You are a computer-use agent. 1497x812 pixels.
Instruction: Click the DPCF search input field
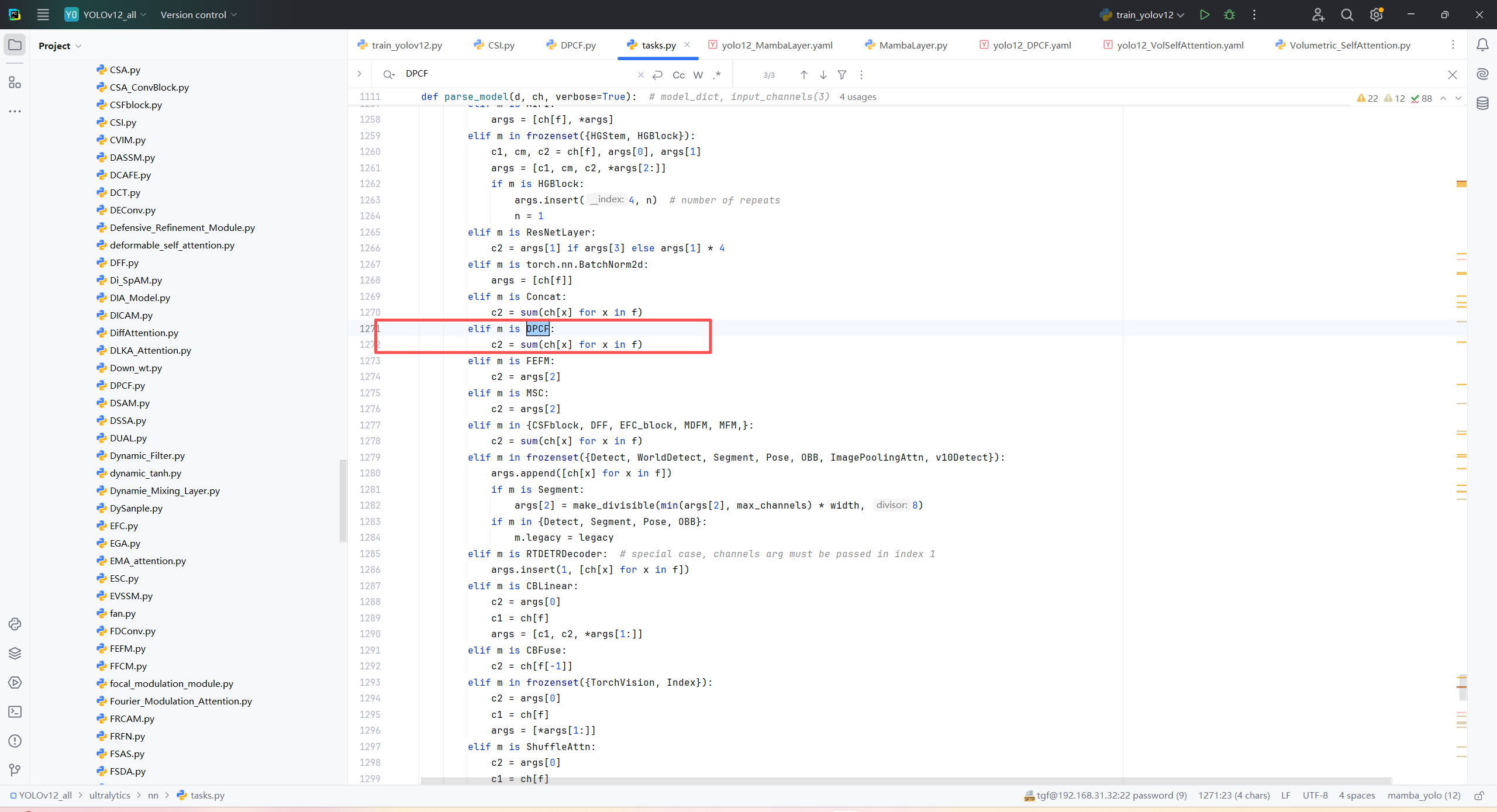[515, 74]
